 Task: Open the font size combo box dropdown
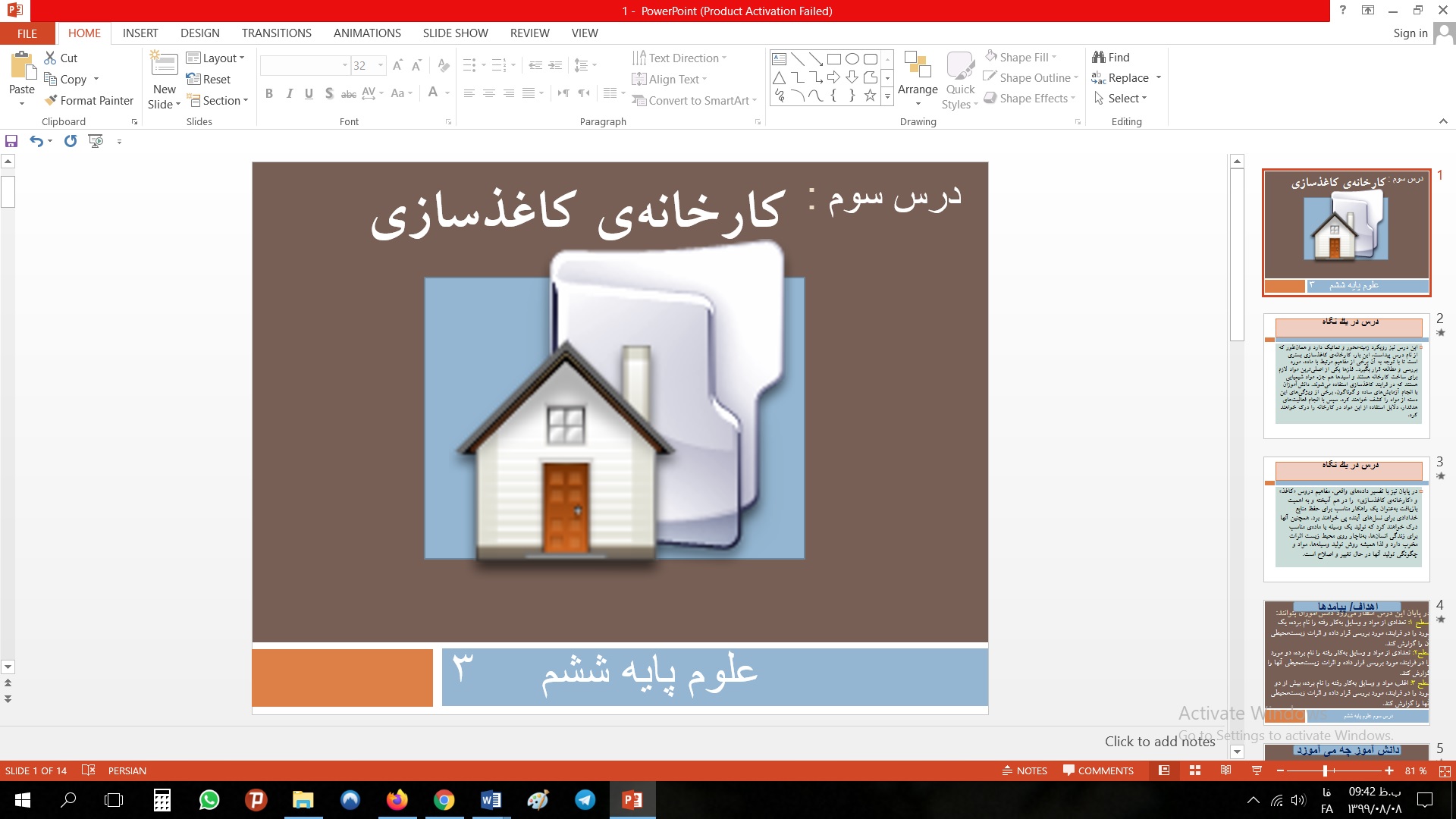click(381, 66)
